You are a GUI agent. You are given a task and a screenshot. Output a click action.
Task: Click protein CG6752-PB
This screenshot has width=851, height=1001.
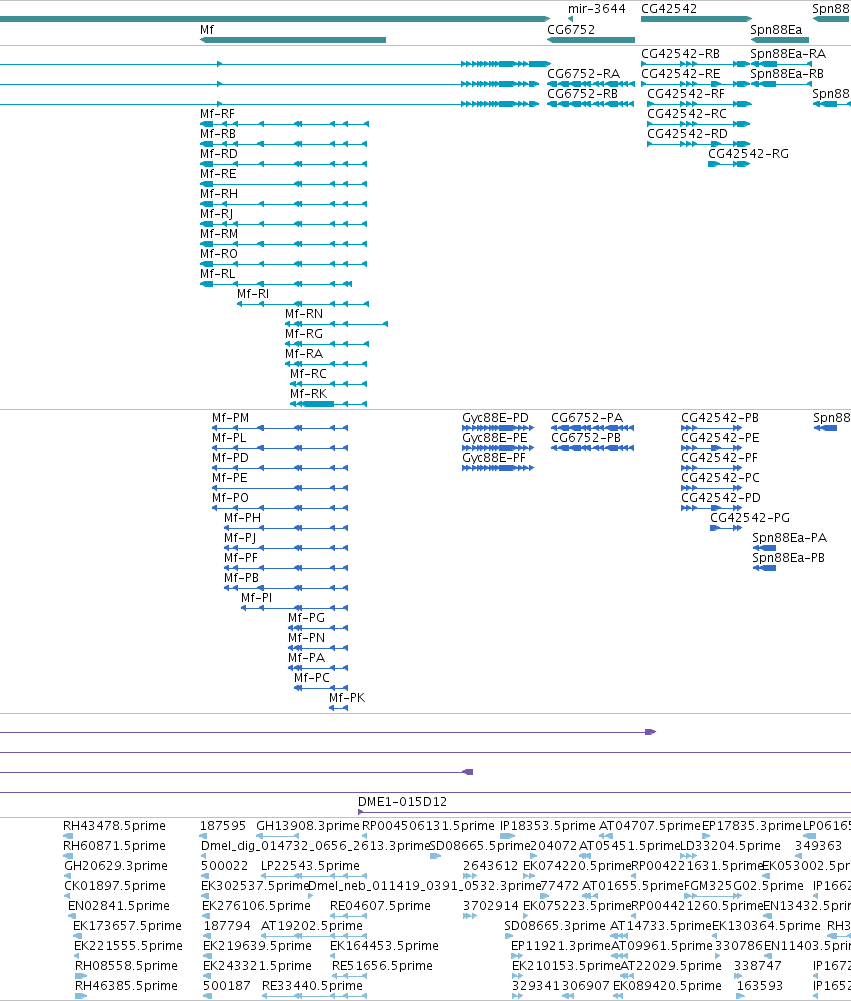[x=592, y=448]
